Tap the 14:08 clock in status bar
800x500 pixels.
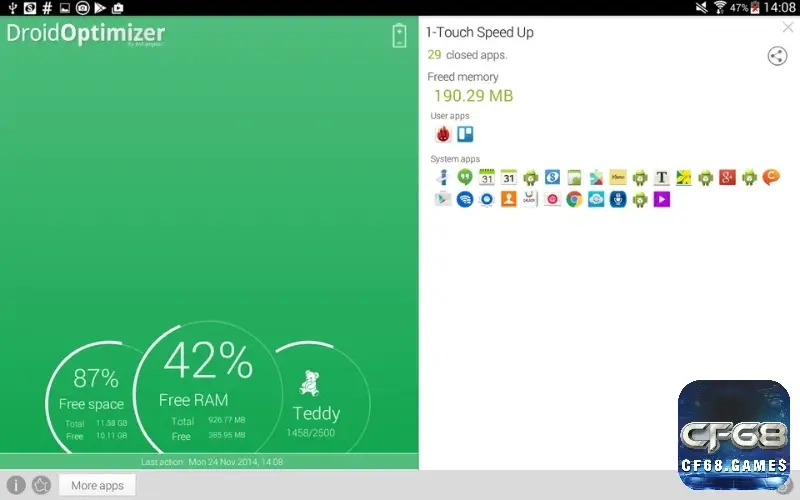(779, 7)
